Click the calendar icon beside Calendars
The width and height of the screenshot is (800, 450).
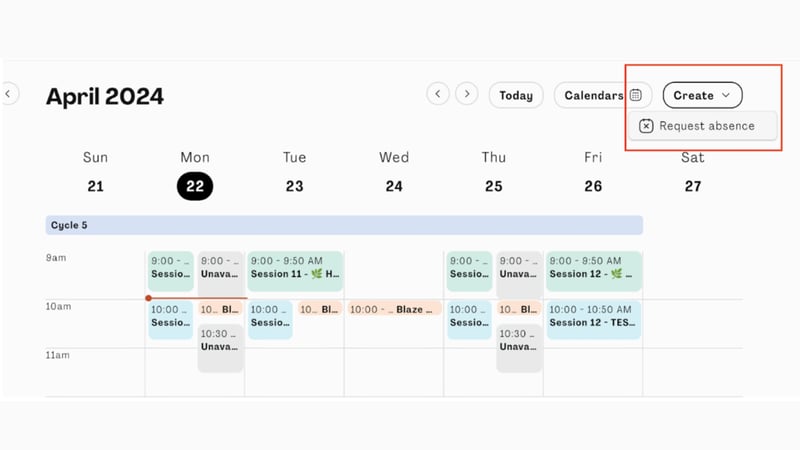[636, 95]
